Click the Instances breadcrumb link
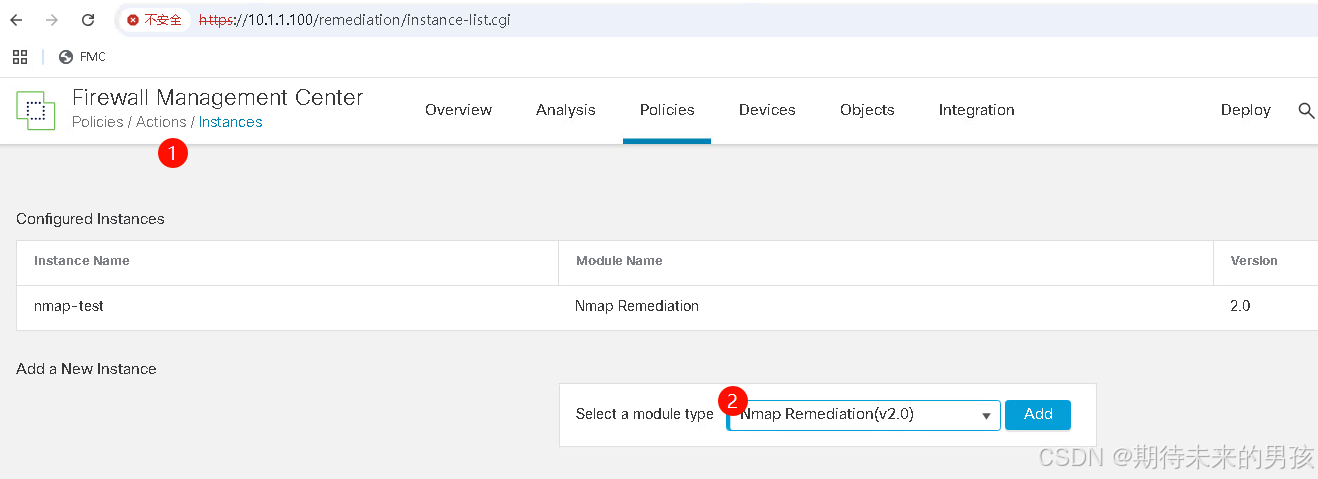 [x=231, y=122]
